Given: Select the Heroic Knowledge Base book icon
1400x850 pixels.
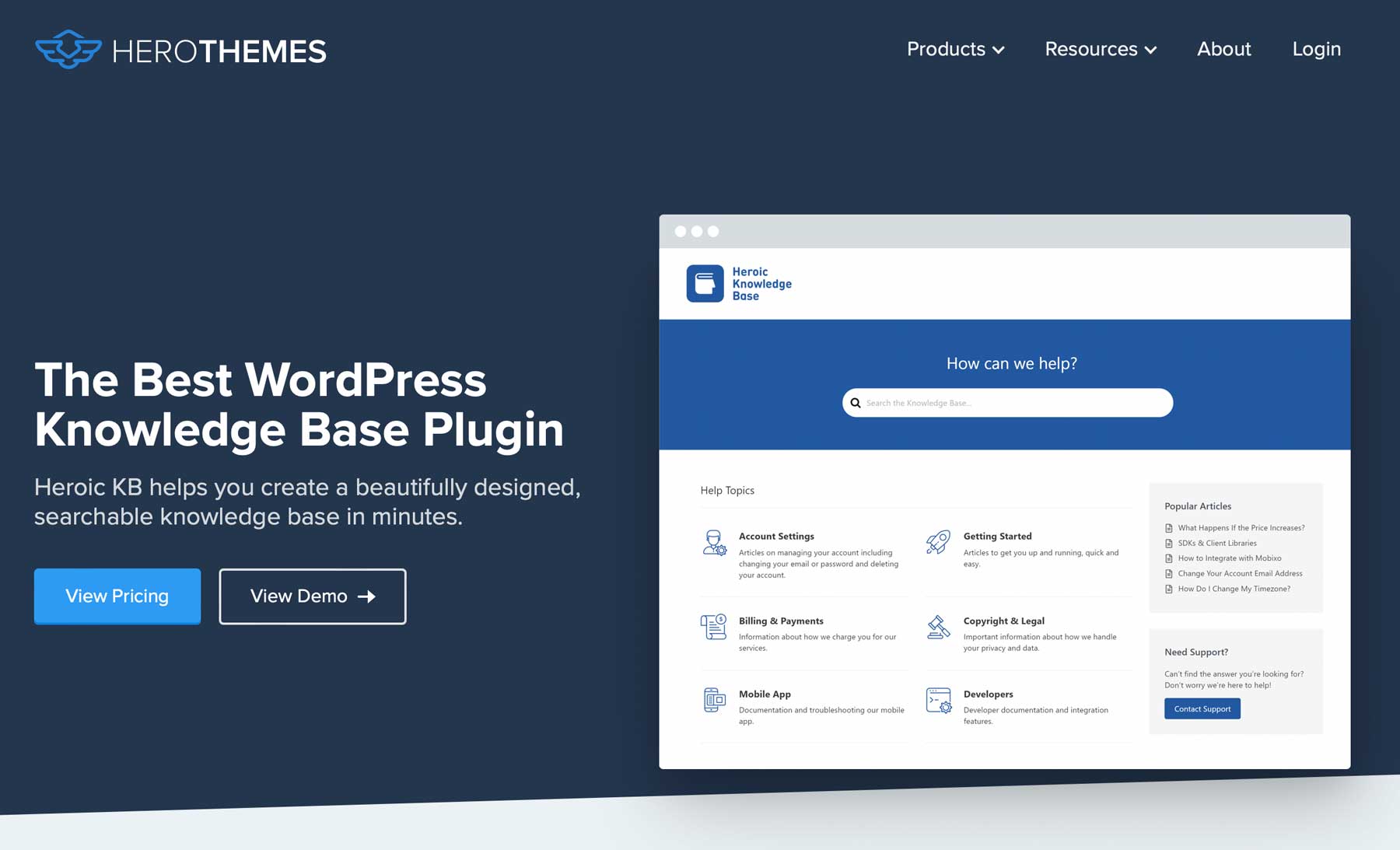Looking at the screenshot, I should [706, 282].
